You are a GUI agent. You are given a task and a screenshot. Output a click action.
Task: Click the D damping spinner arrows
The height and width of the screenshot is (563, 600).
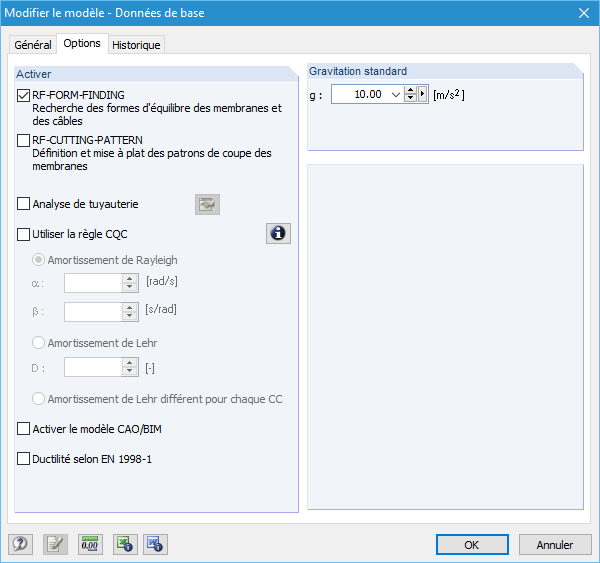pyautogui.click(x=130, y=367)
